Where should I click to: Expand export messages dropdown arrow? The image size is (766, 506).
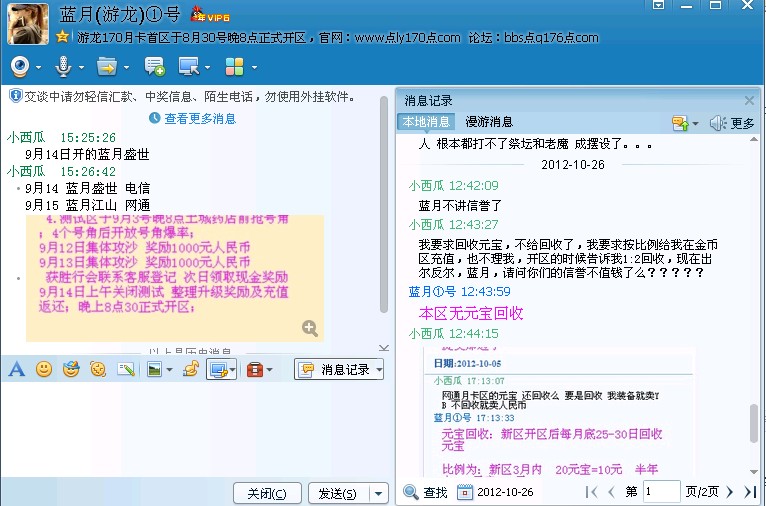coord(695,123)
